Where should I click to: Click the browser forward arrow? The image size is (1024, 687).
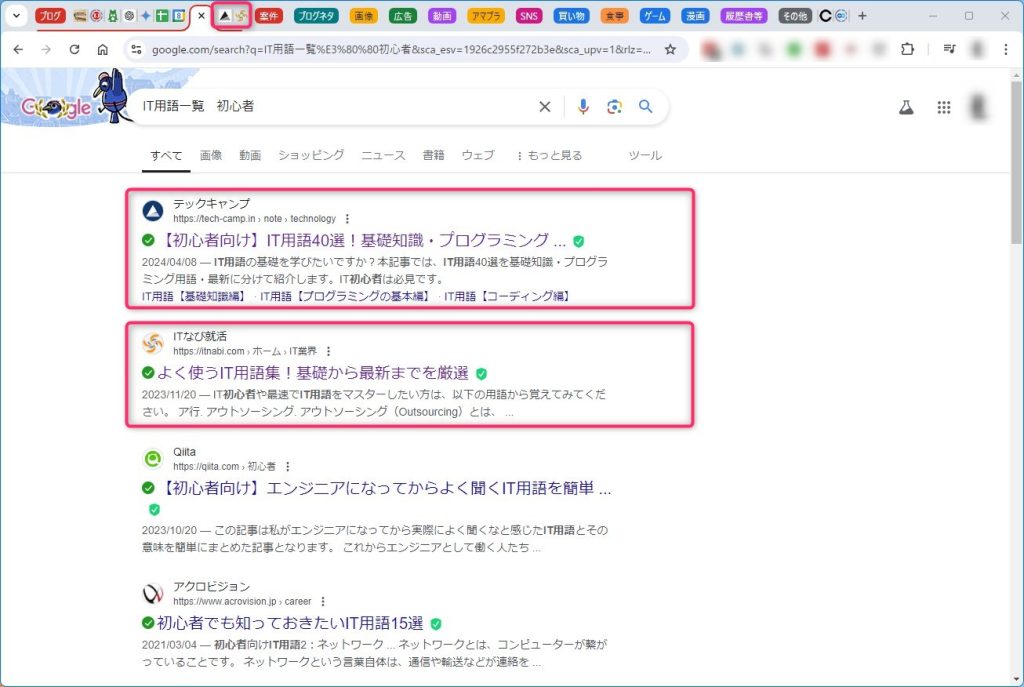click(46, 50)
